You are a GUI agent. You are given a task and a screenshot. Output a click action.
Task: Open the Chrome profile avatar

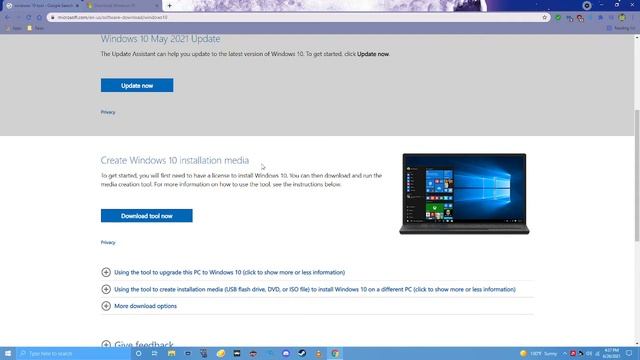click(x=622, y=18)
